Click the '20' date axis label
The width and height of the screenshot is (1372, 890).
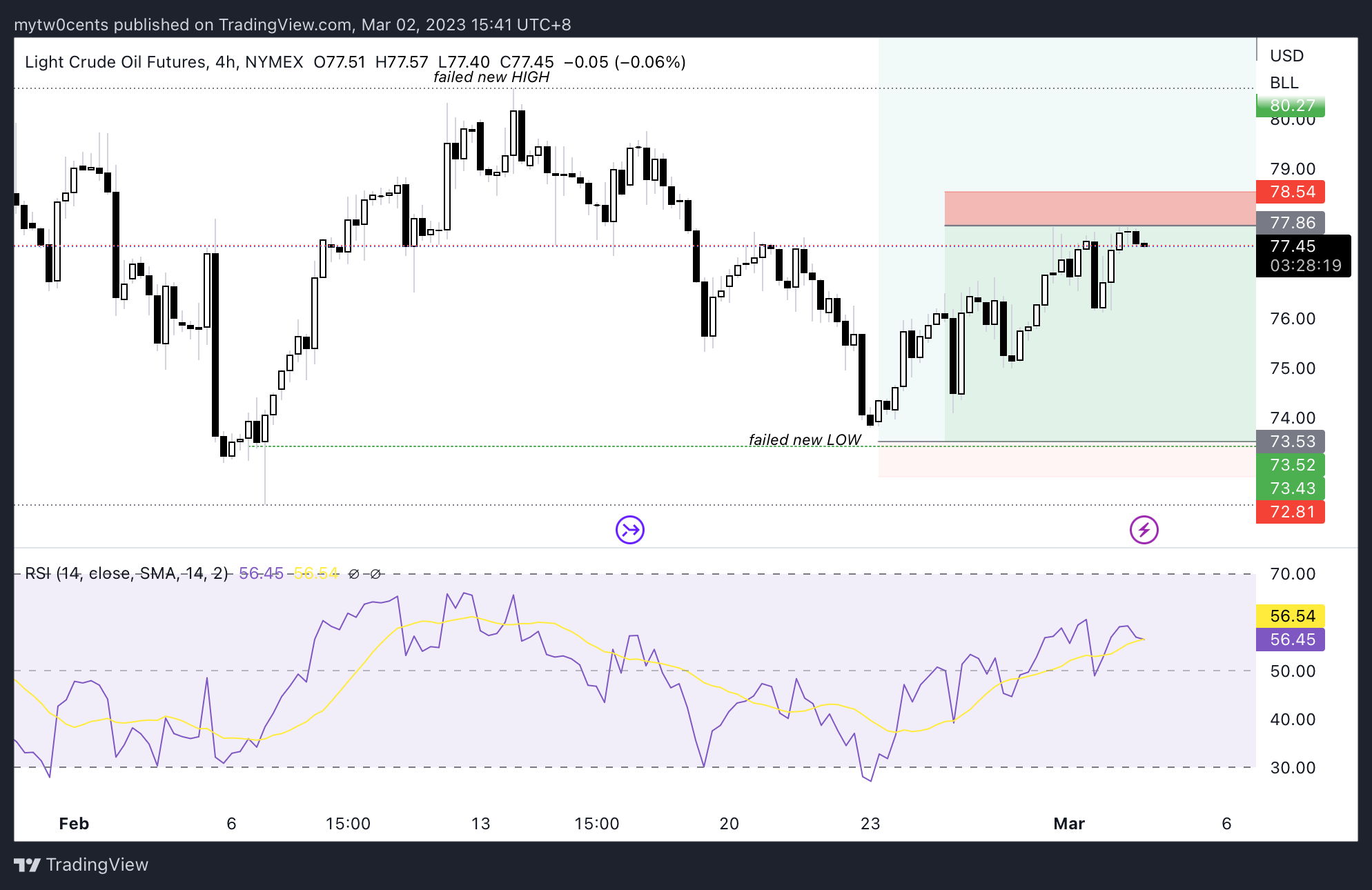(729, 824)
